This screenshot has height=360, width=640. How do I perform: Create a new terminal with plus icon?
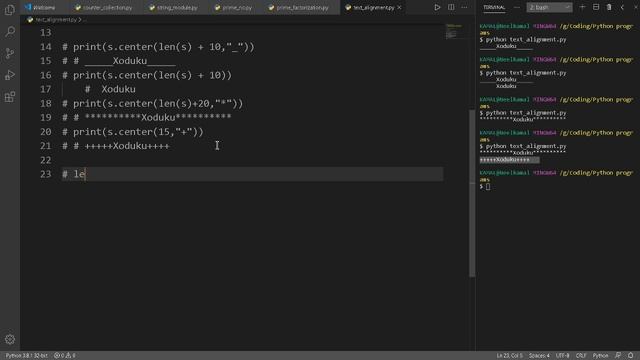tap(582, 7)
